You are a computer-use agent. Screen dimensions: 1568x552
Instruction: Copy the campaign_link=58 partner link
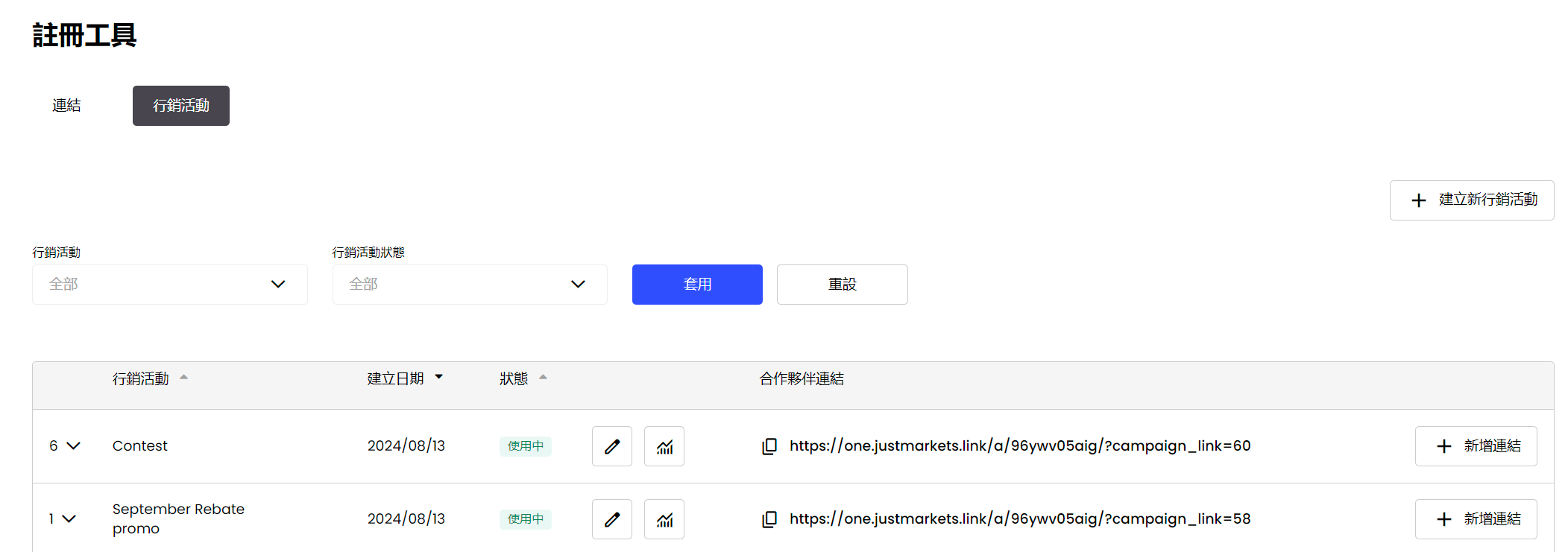(769, 519)
